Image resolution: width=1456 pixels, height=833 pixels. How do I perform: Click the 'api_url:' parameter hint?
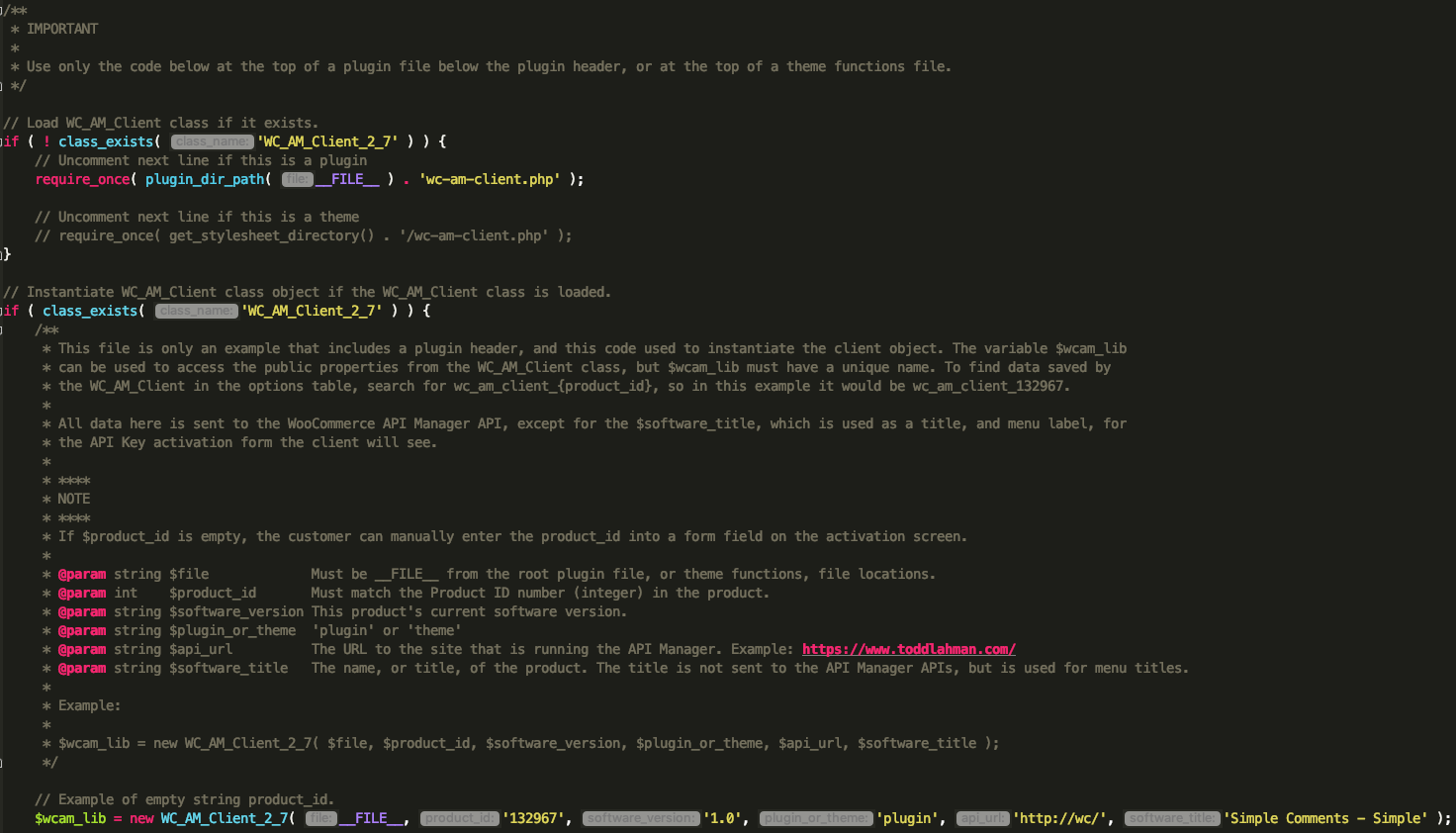[982, 818]
